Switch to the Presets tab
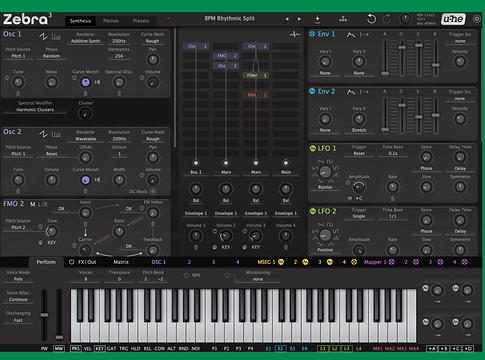Screen dimensions: 485x360 coord(141,21)
